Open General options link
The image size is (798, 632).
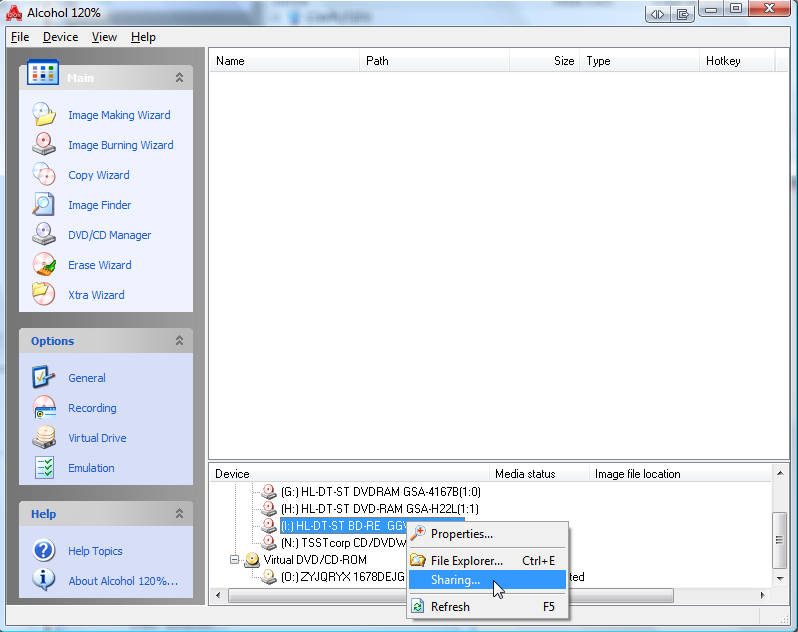click(87, 378)
